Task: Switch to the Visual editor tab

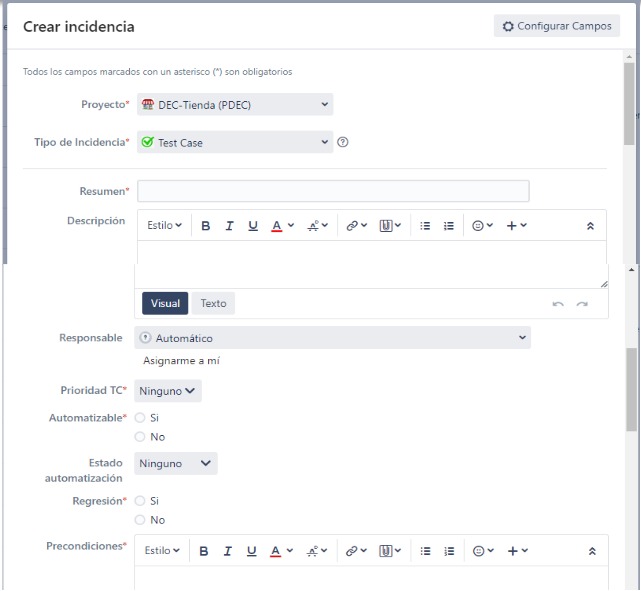Action: coord(165,303)
